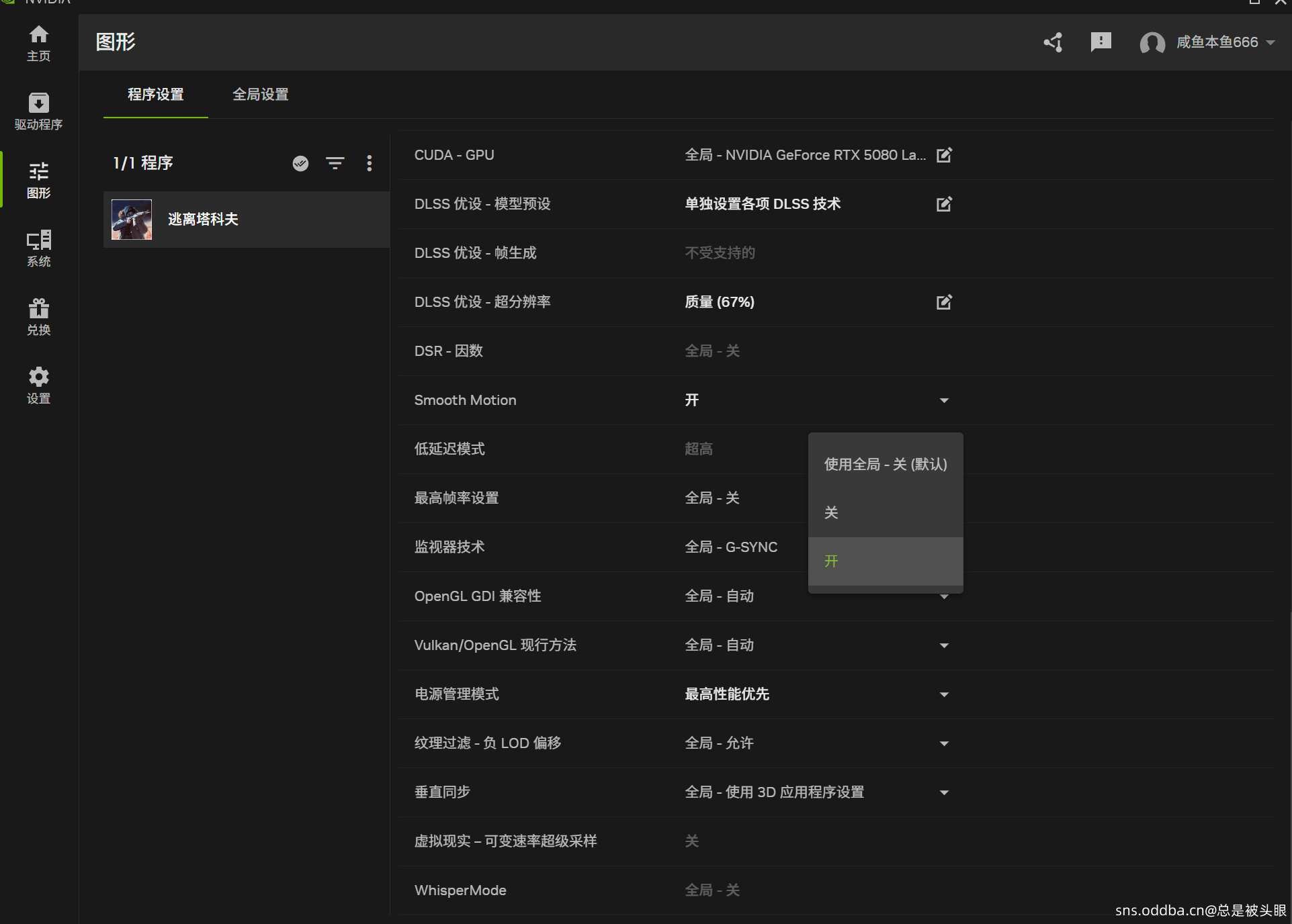Click the user avatar icon
1292x924 pixels.
1152,43
